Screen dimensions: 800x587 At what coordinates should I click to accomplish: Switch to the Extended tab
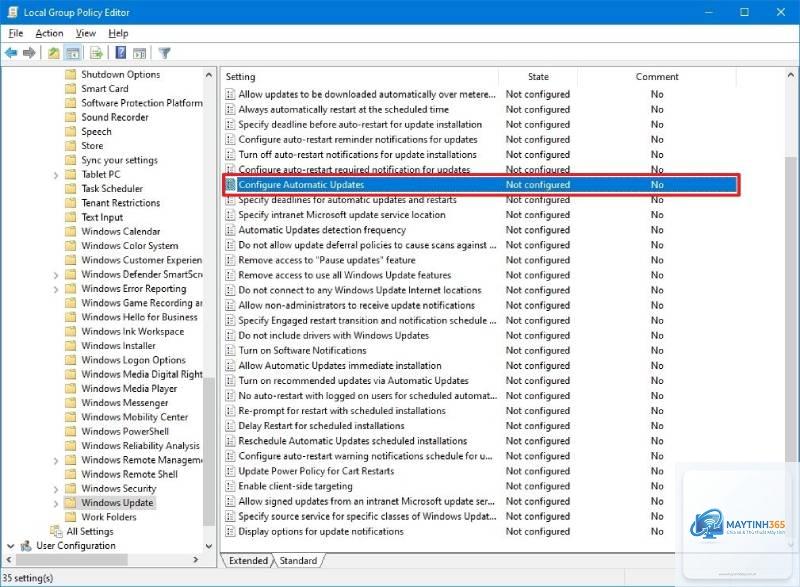(x=248, y=560)
